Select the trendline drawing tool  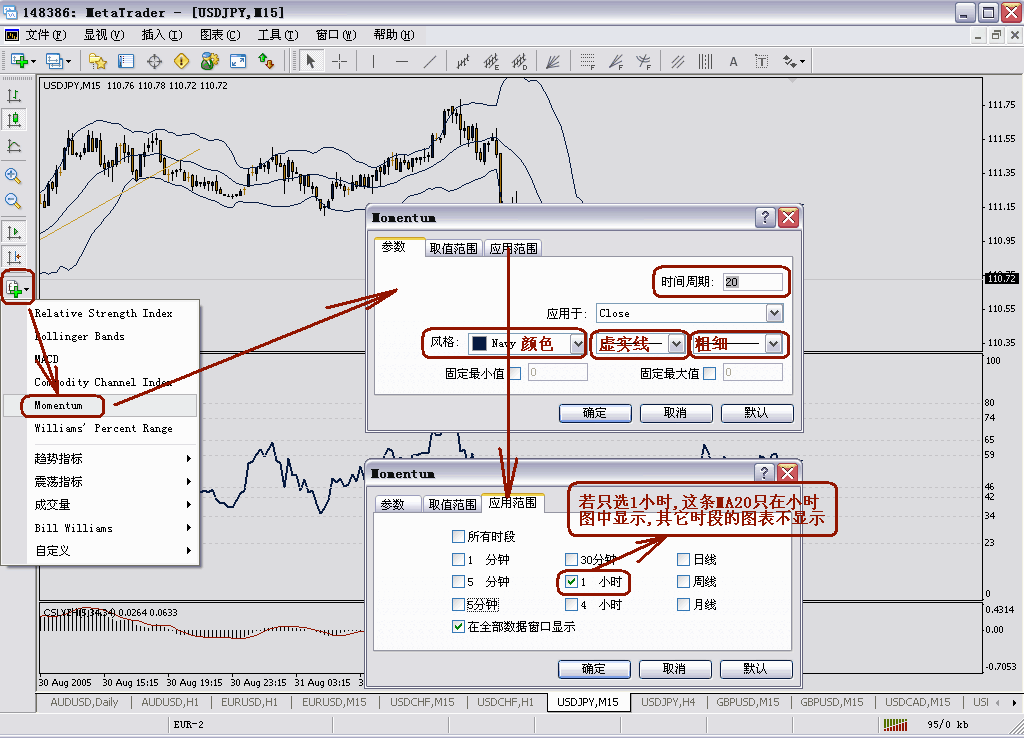tap(430, 61)
